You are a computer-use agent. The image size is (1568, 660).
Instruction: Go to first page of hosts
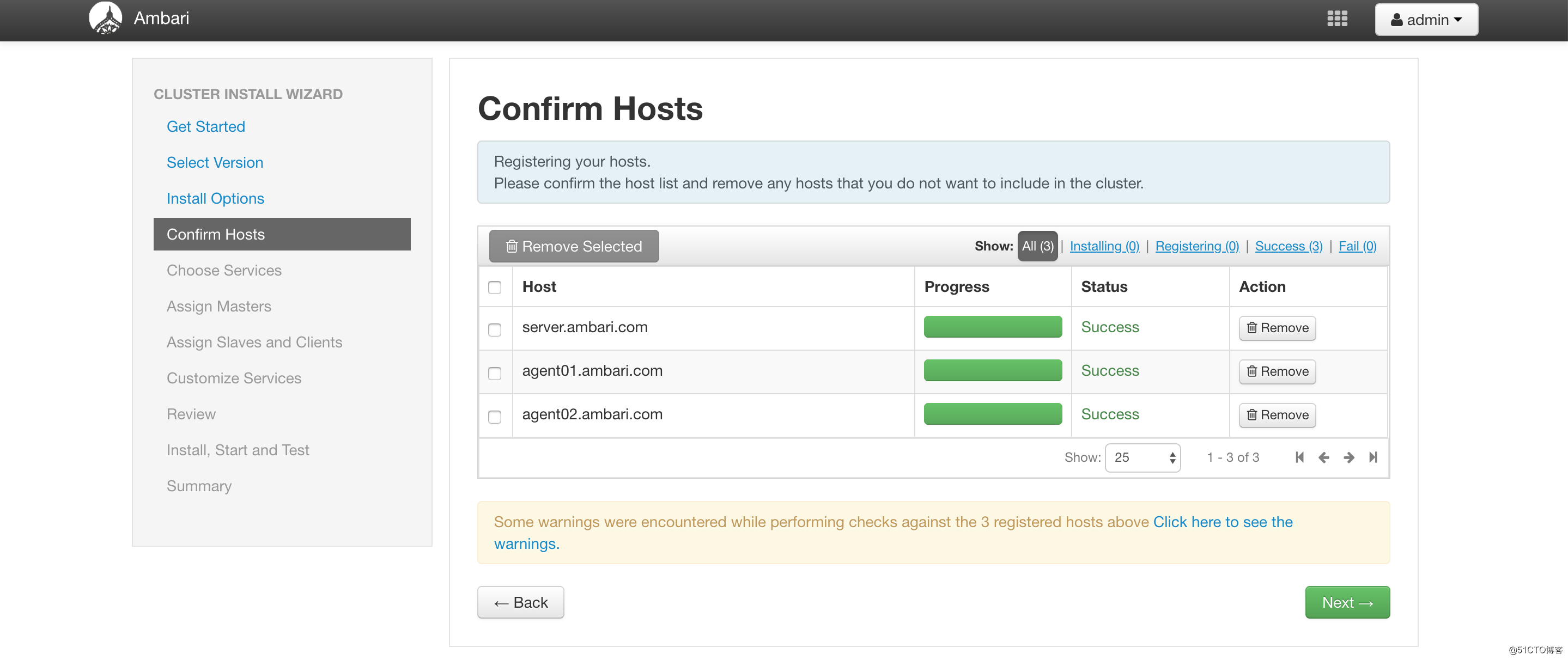pyautogui.click(x=1299, y=457)
